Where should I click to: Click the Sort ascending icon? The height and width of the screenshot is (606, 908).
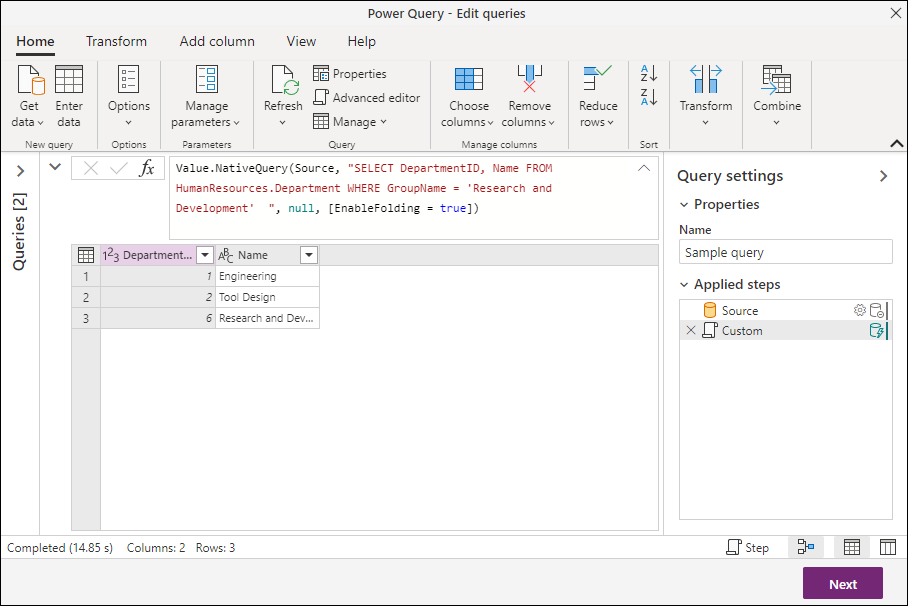click(649, 74)
